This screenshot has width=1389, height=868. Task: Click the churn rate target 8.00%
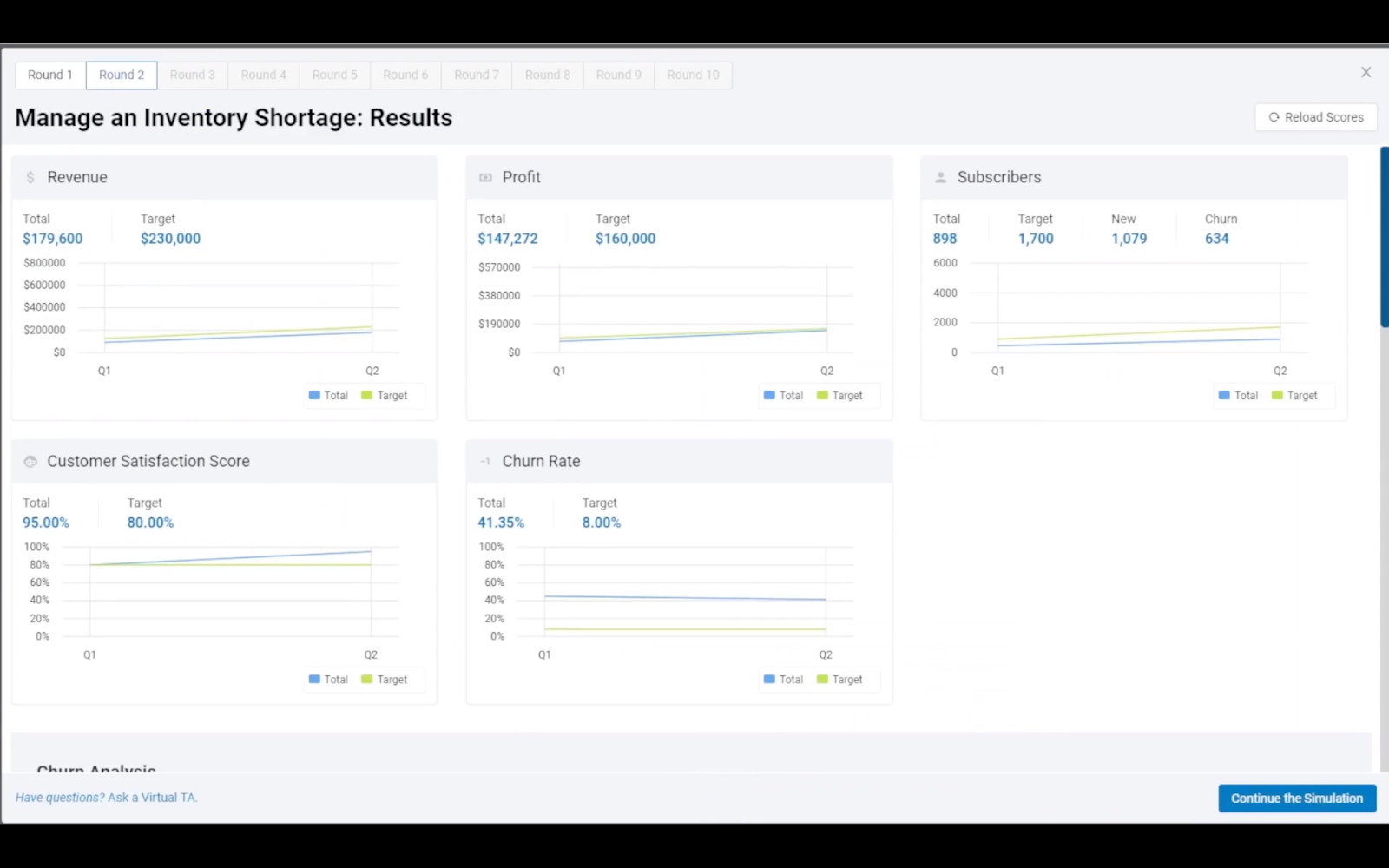[601, 523]
